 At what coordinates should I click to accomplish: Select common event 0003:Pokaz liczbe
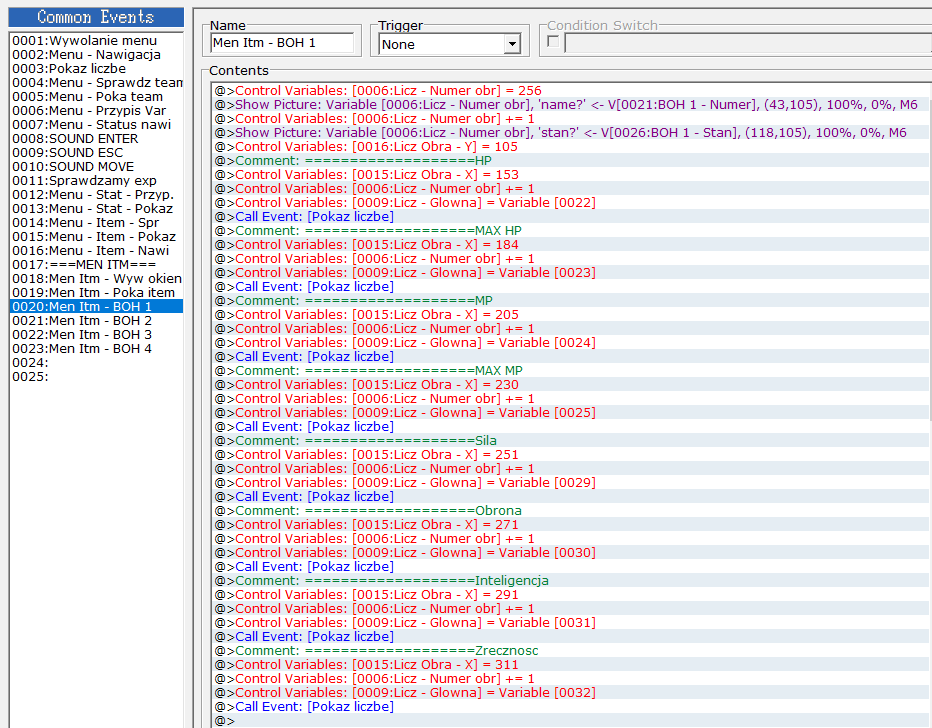tap(97, 68)
